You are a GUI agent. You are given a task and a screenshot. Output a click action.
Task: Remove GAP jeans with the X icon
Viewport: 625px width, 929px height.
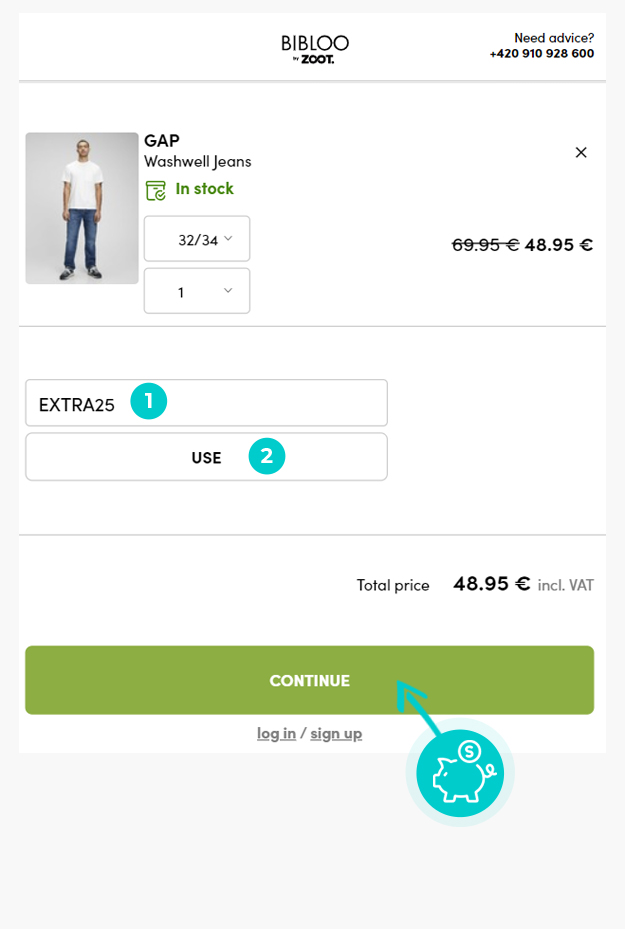click(x=581, y=152)
